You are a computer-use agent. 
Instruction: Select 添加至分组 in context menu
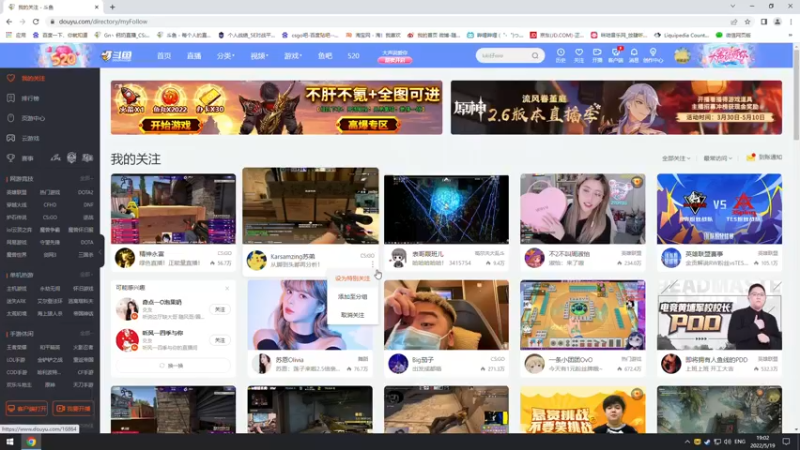pyautogui.click(x=353, y=296)
